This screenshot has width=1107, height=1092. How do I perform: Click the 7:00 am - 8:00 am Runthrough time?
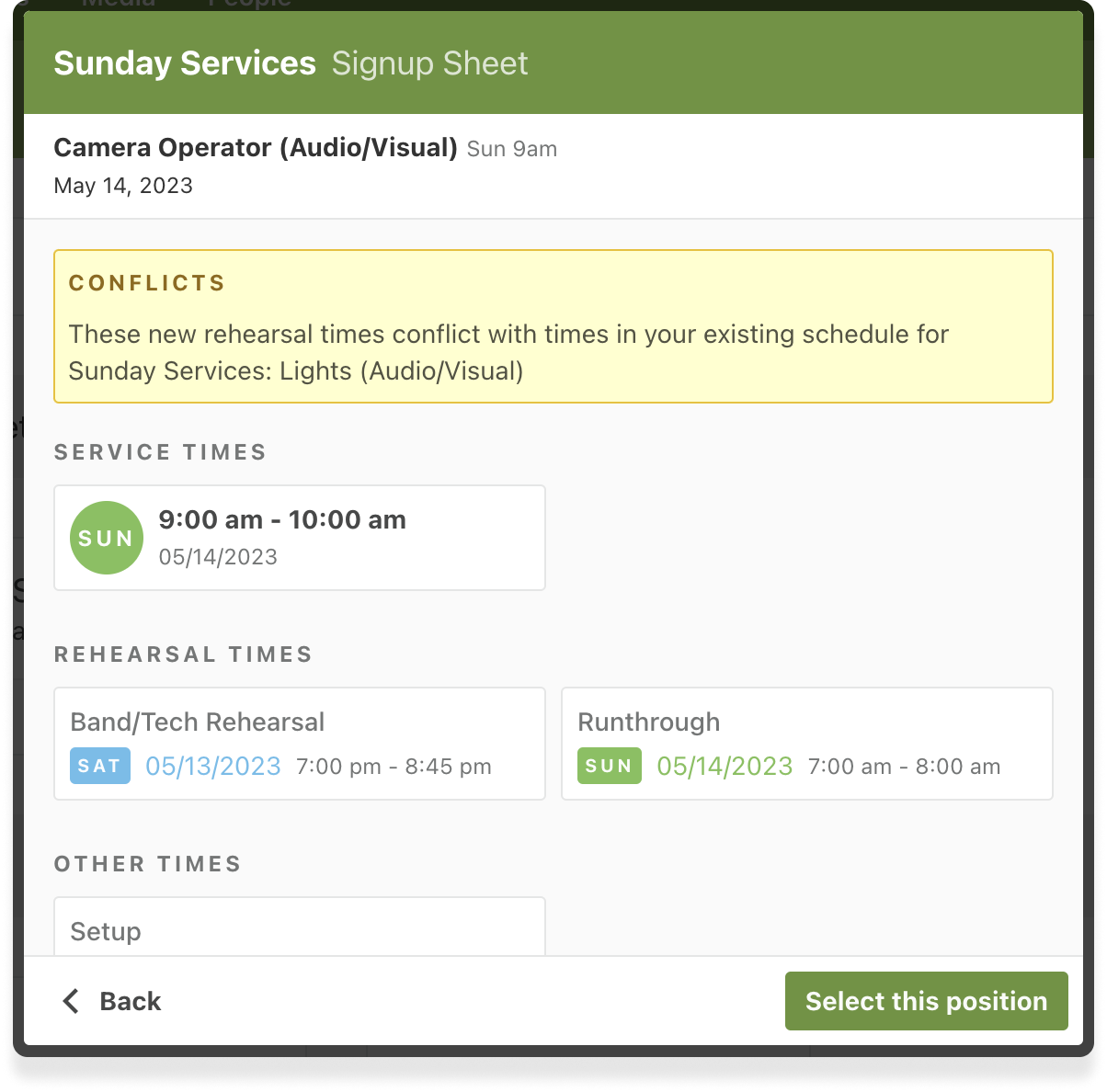coord(904,767)
